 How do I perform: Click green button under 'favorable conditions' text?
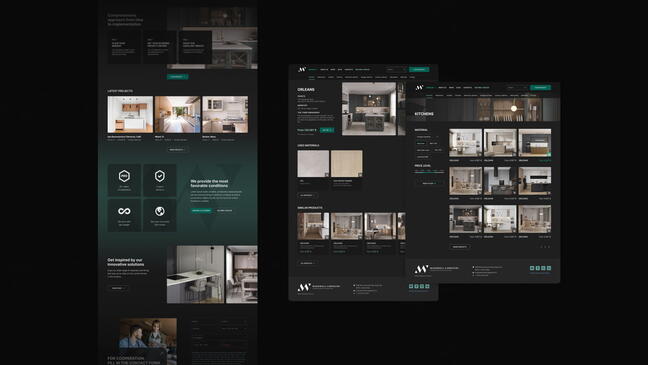(201, 210)
